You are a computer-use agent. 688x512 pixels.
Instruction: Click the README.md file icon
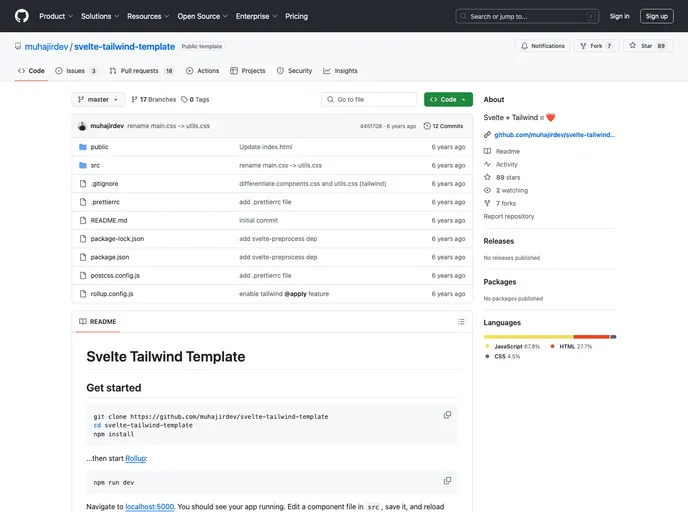click(82, 221)
